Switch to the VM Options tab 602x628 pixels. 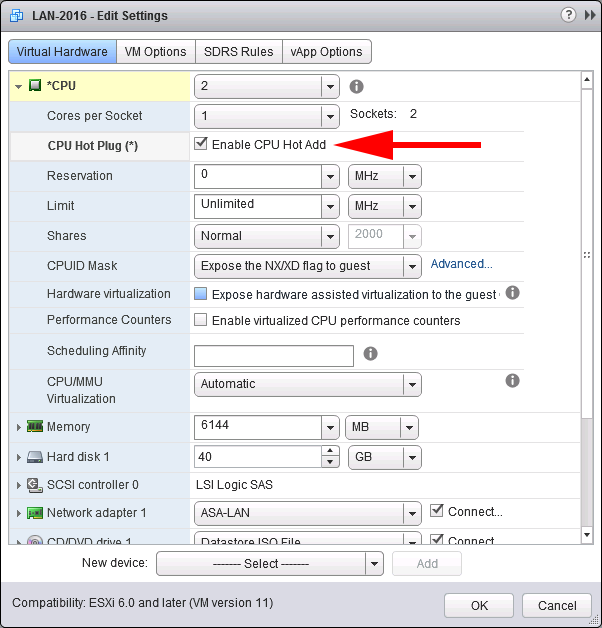coord(155,52)
